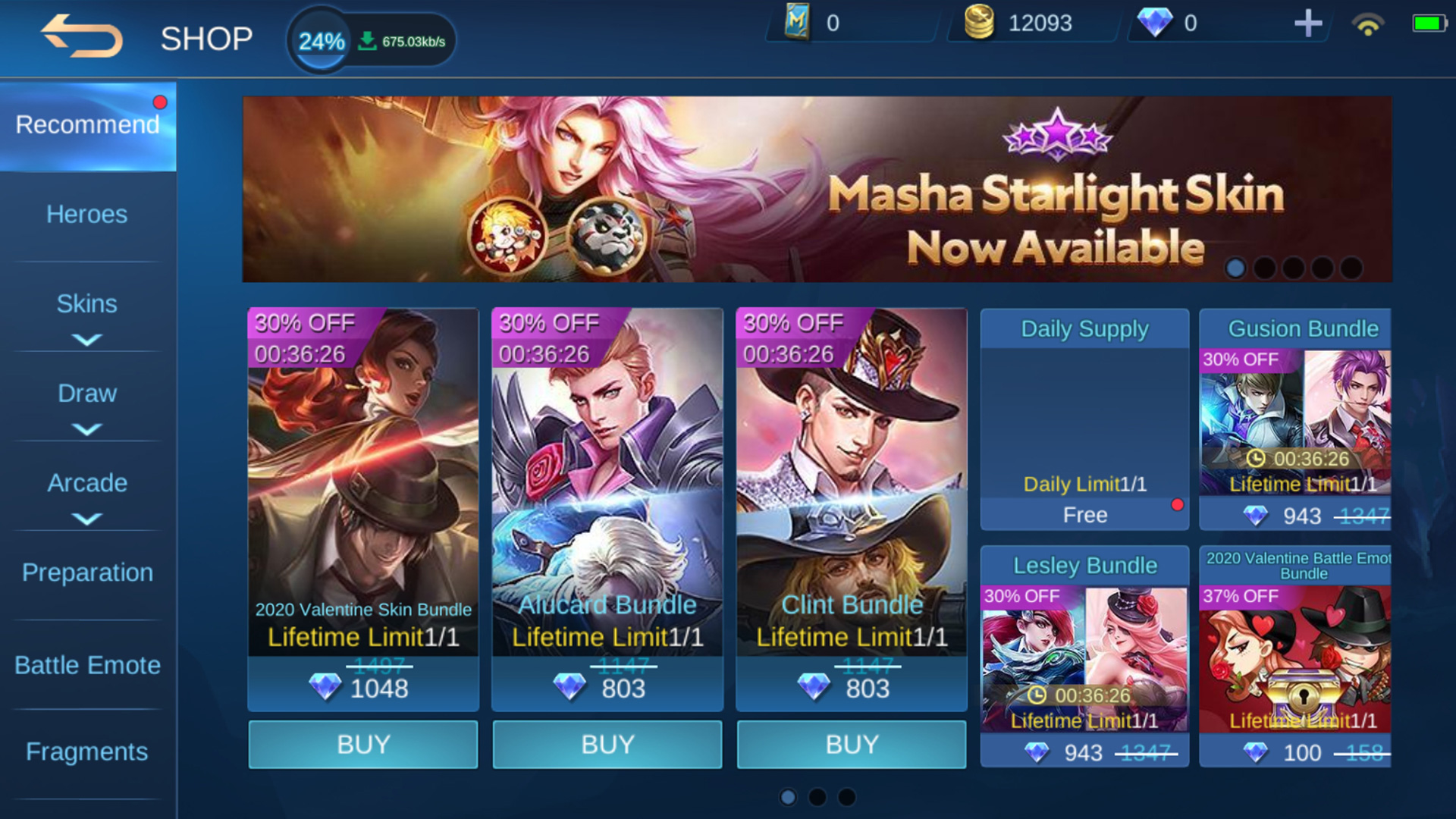Switch to the third bundle page dot

point(846,797)
